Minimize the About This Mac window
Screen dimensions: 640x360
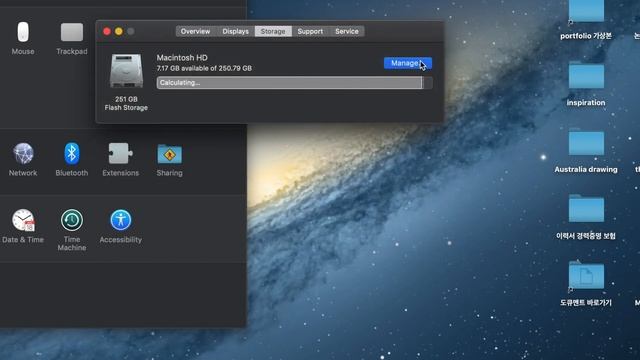(x=119, y=31)
